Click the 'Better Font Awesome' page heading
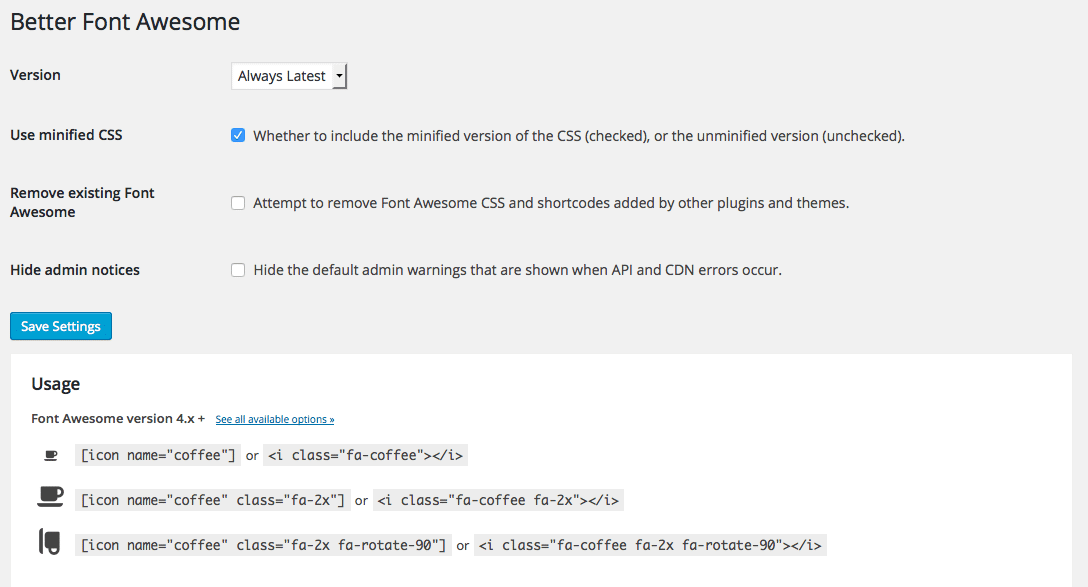Viewport: 1088px width, 587px height. click(125, 21)
